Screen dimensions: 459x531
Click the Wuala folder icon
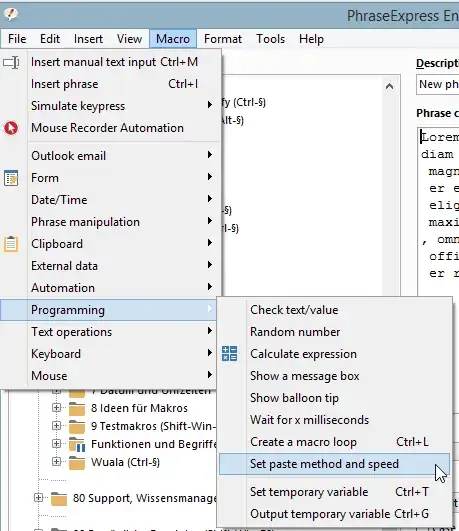click(x=77, y=463)
